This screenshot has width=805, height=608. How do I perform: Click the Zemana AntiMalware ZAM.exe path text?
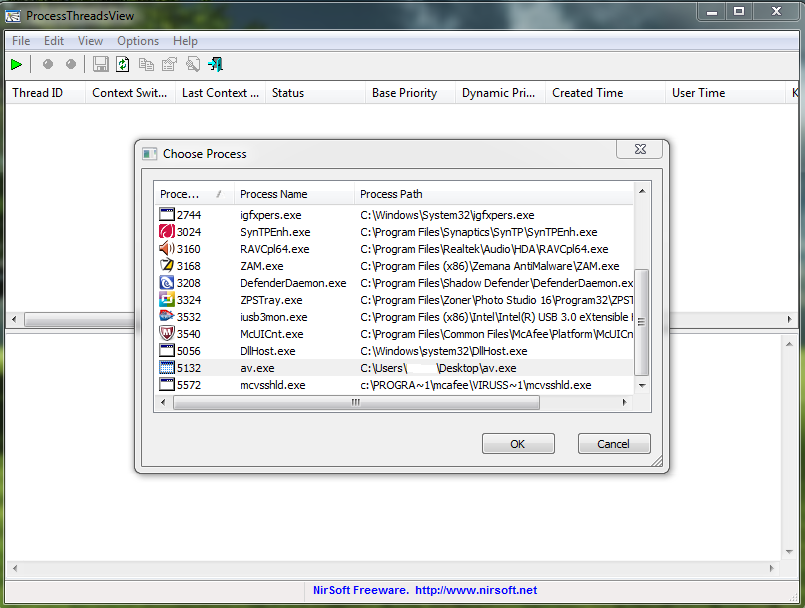point(490,266)
